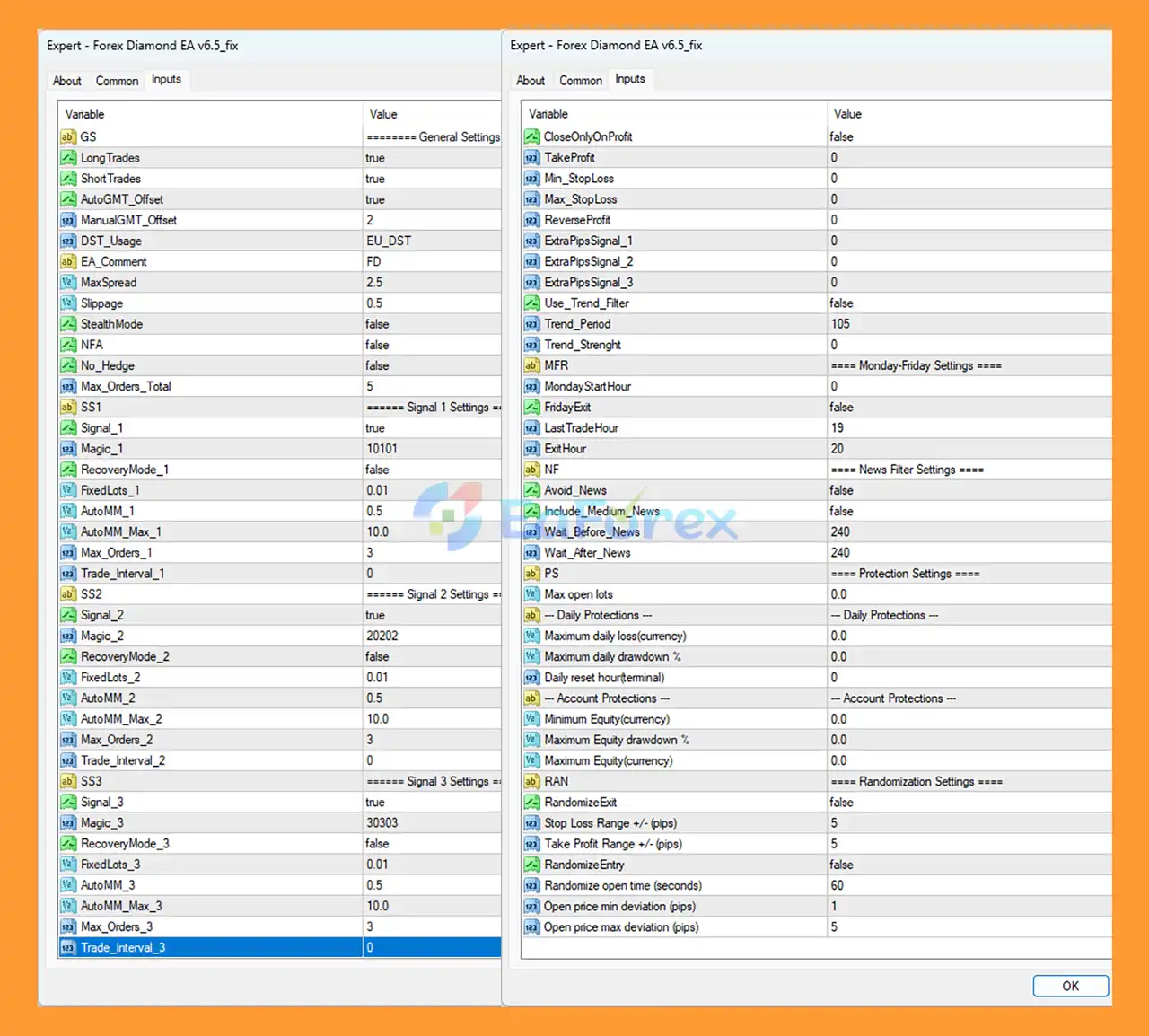The width and height of the screenshot is (1149, 1036).
Task: Click the icon beside Wait_After_News
Action: pyautogui.click(x=532, y=553)
